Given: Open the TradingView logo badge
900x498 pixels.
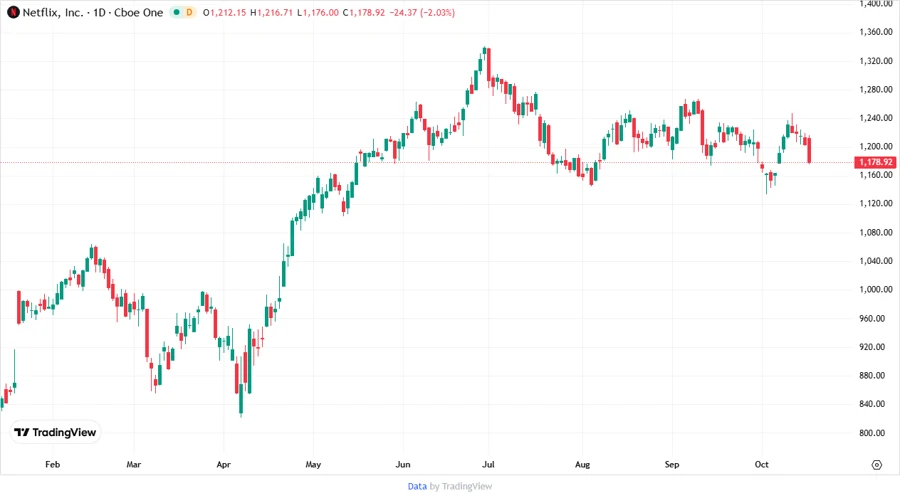Looking at the screenshot, I should tap(56, 433).
